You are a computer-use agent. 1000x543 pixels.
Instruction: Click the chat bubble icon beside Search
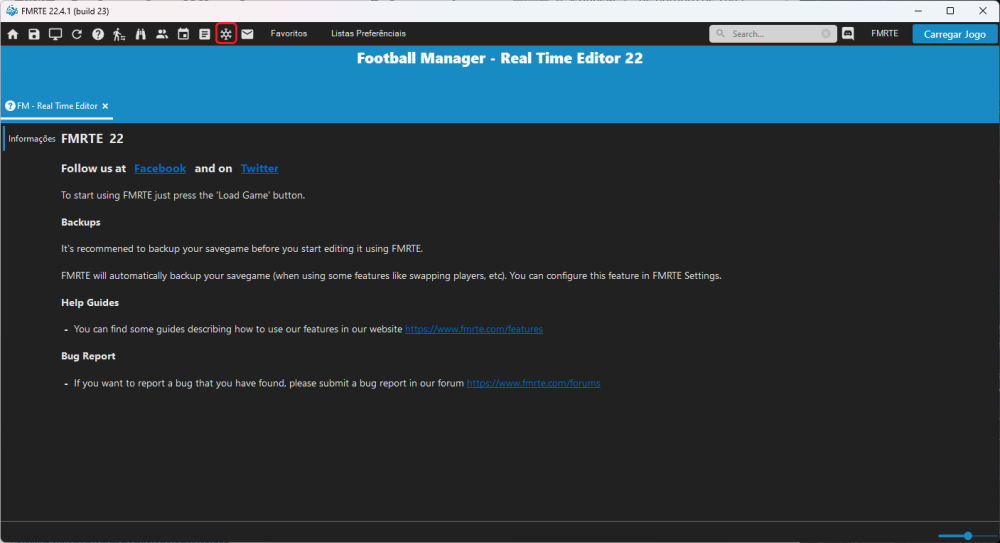(x=848, y=34)
